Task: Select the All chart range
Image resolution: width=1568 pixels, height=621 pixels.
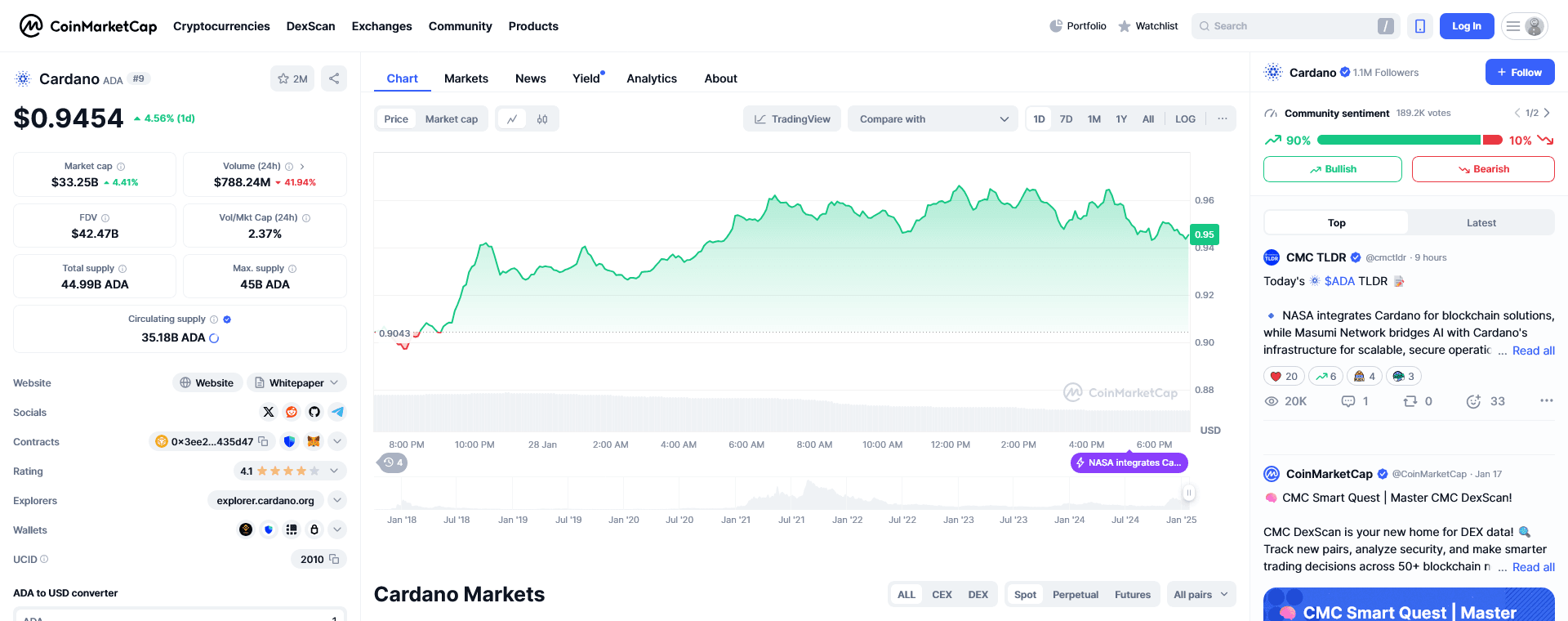Action: pyautogui.click(x=1148, y=119)
